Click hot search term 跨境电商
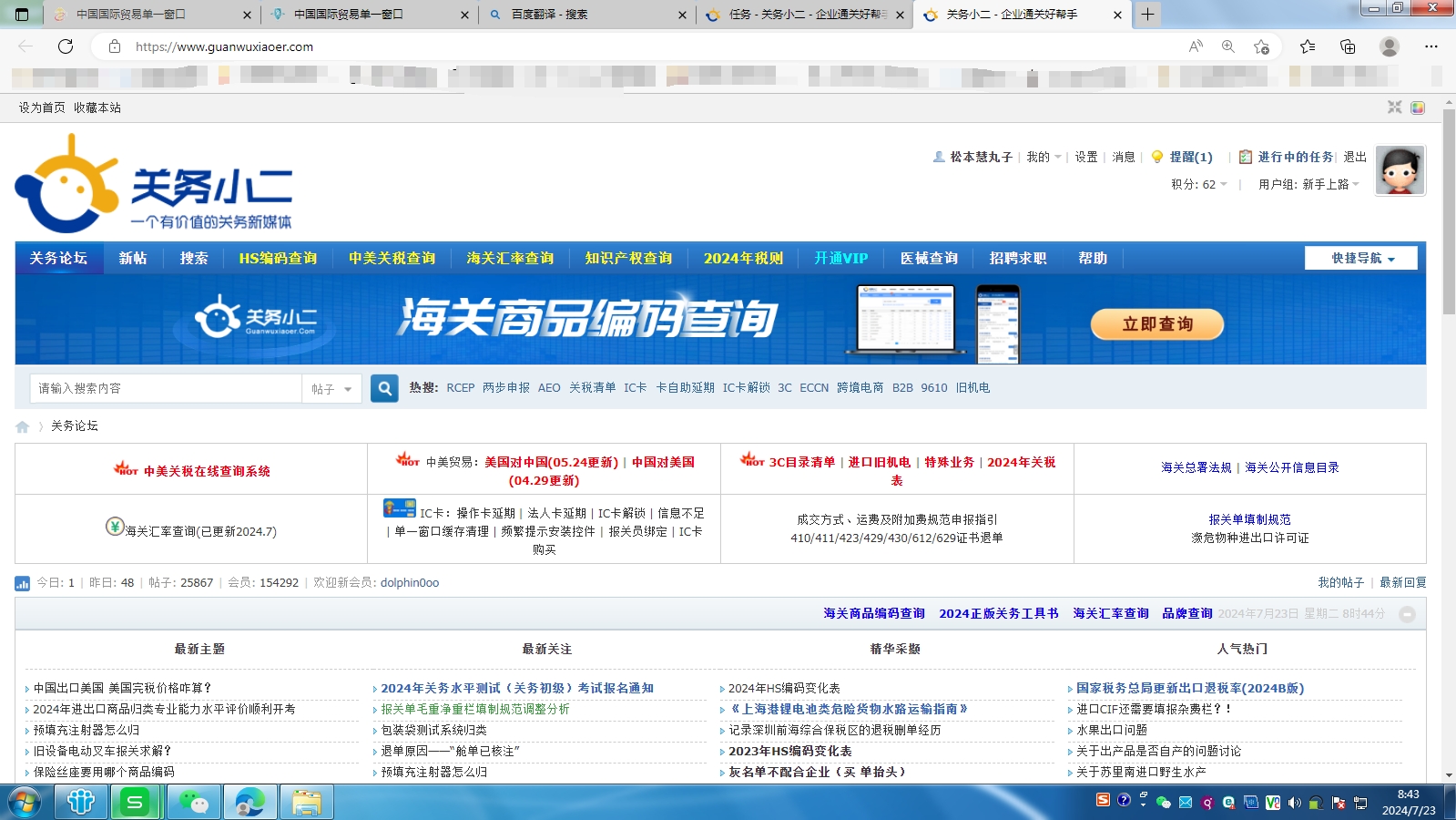Screen dimensions: 1456x820 pyautogui.click(x=860, y=388)
